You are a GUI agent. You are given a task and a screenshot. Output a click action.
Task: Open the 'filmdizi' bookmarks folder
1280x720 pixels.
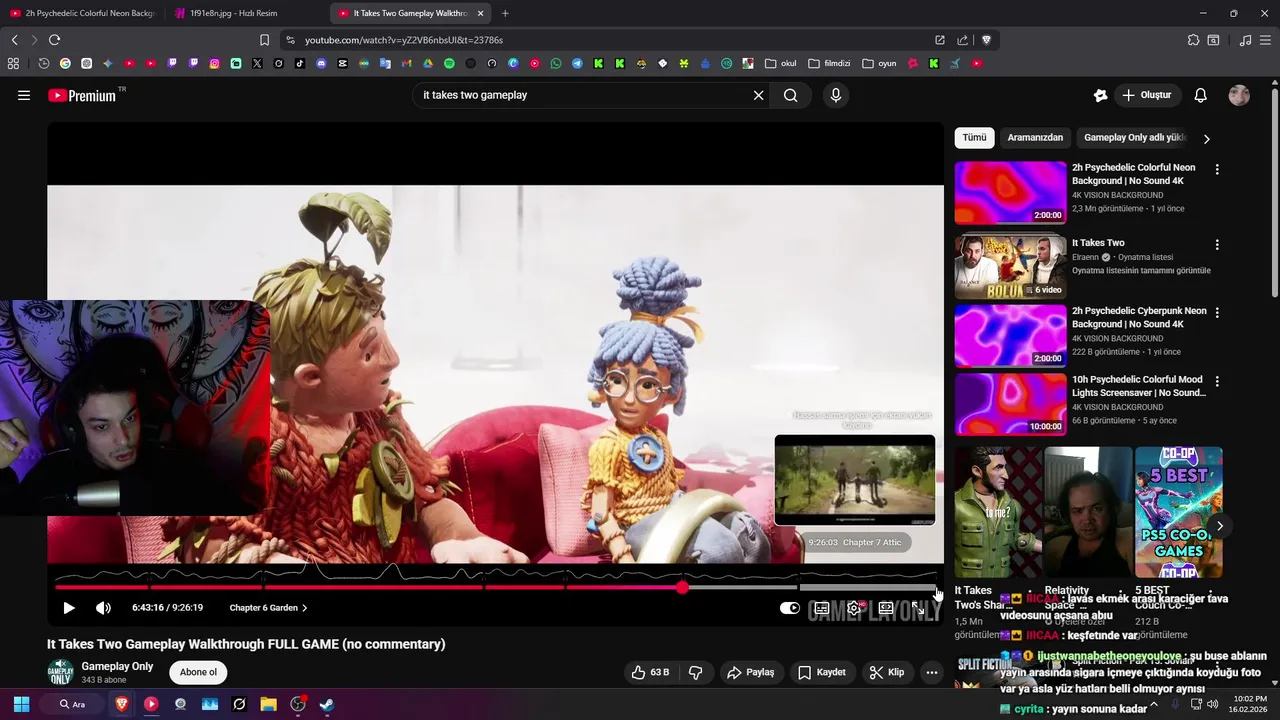point(830,63)
